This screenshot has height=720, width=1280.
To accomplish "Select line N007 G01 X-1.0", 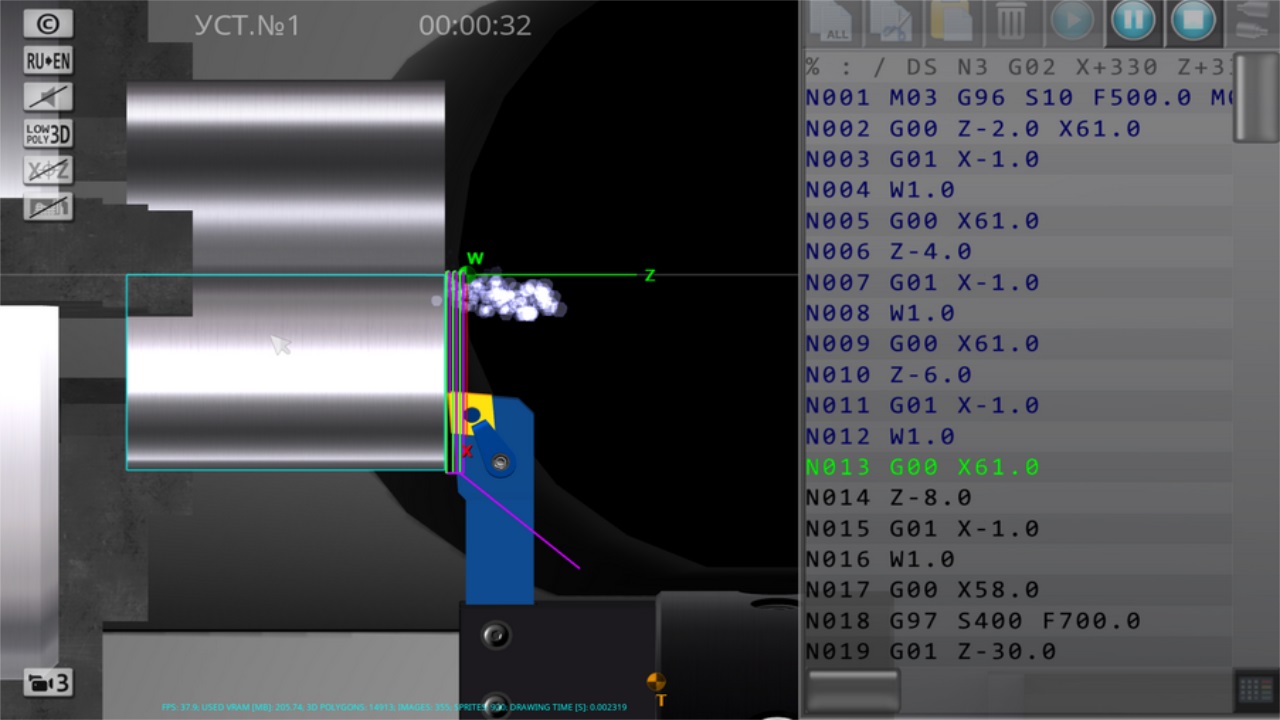I will tap(1018, 283).
